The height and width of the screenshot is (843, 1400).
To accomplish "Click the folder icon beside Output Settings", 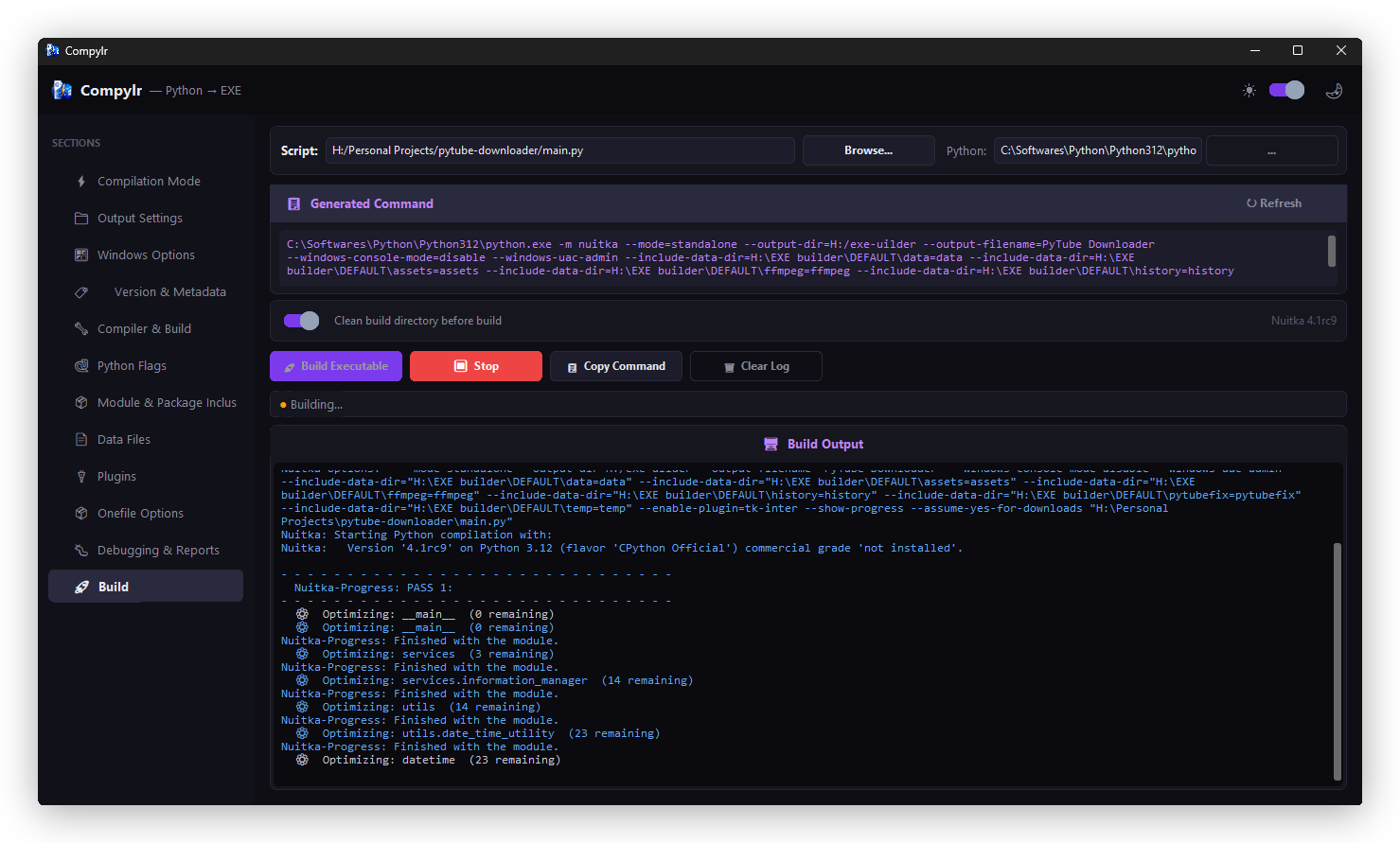I will [x=81, y=218].
